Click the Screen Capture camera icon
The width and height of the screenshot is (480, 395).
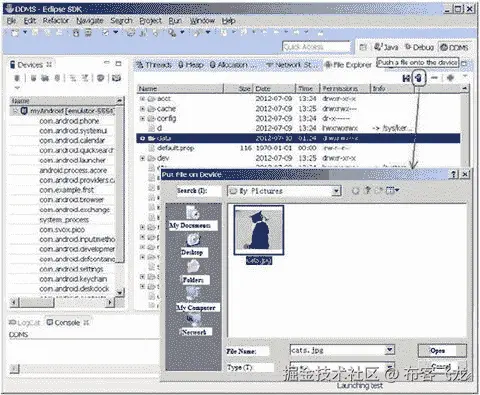tap(116, 78)
